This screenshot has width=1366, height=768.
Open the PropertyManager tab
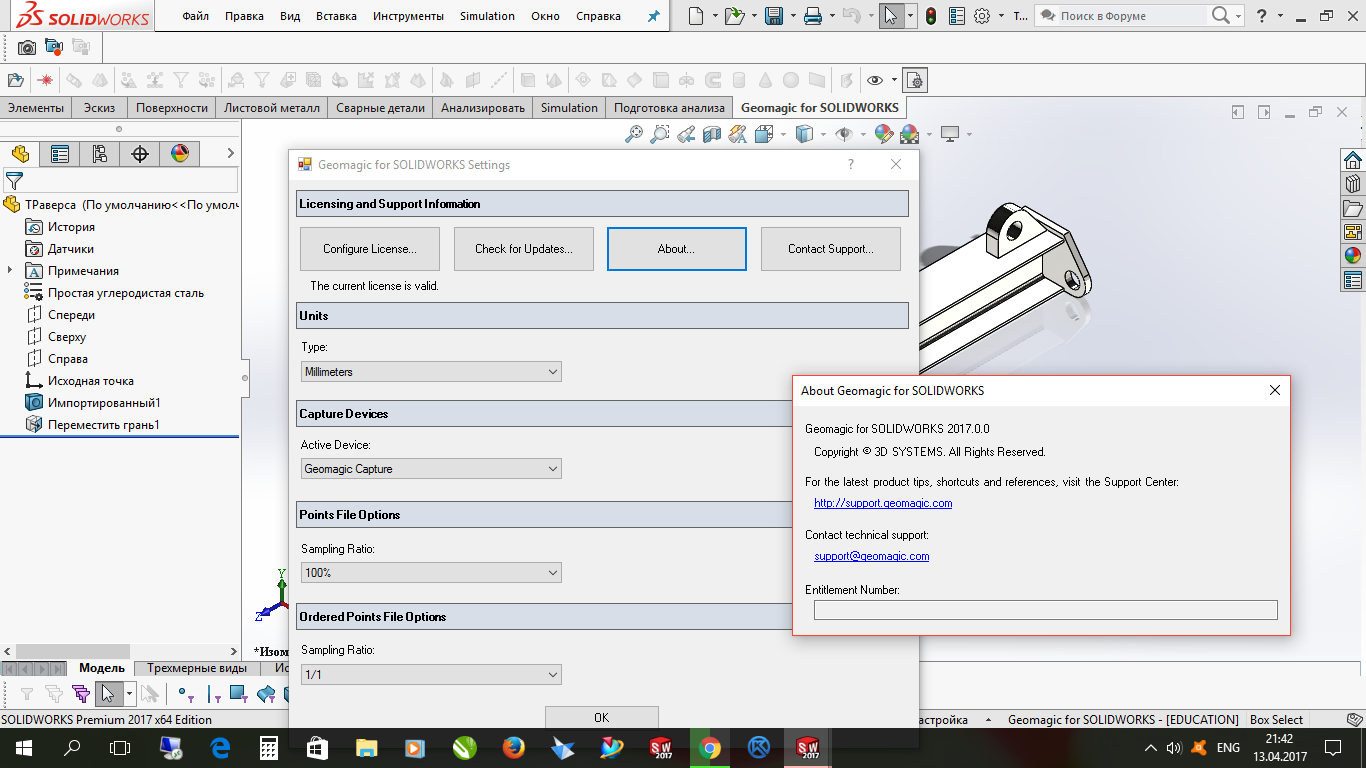coord(60,153)
